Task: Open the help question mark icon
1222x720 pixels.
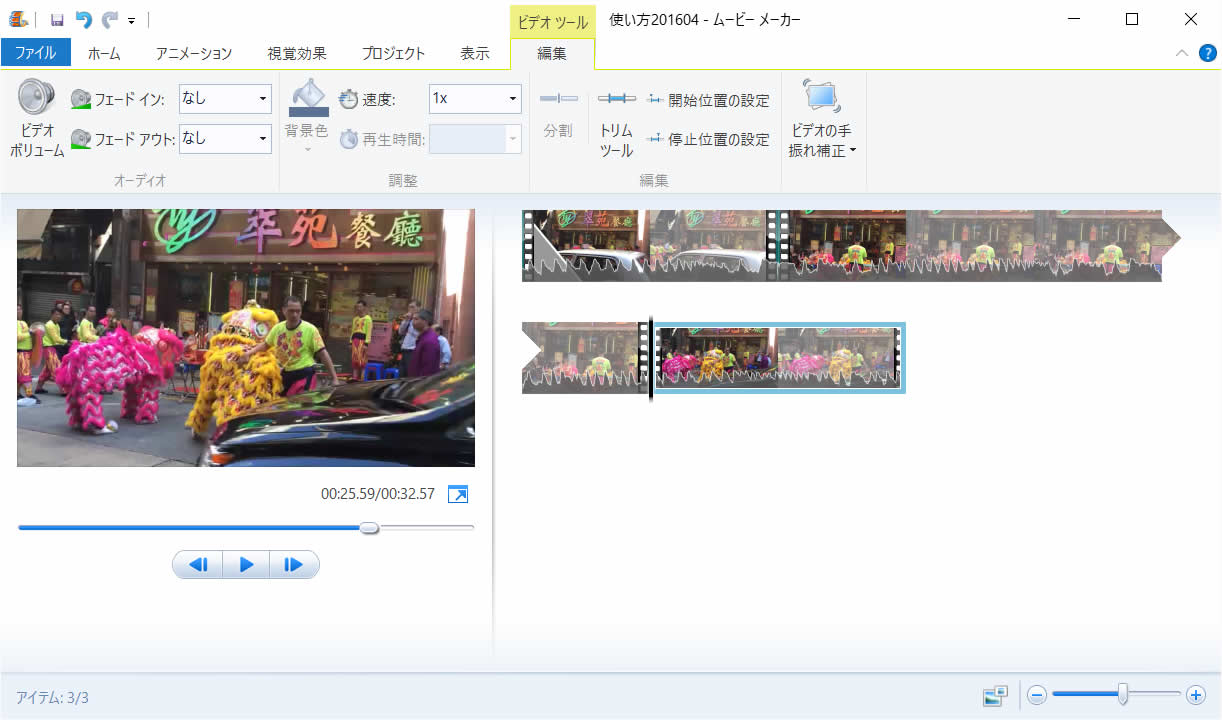Action: 1207,53
